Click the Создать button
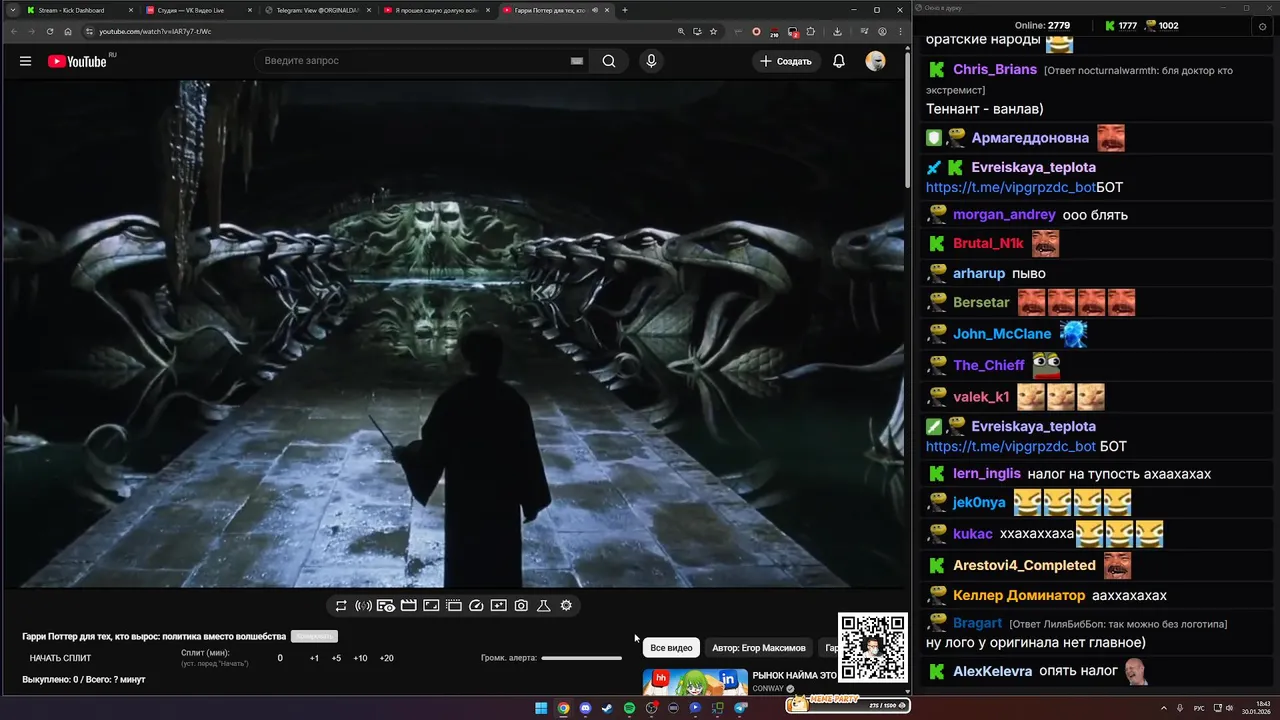 (x=786, y=61)
